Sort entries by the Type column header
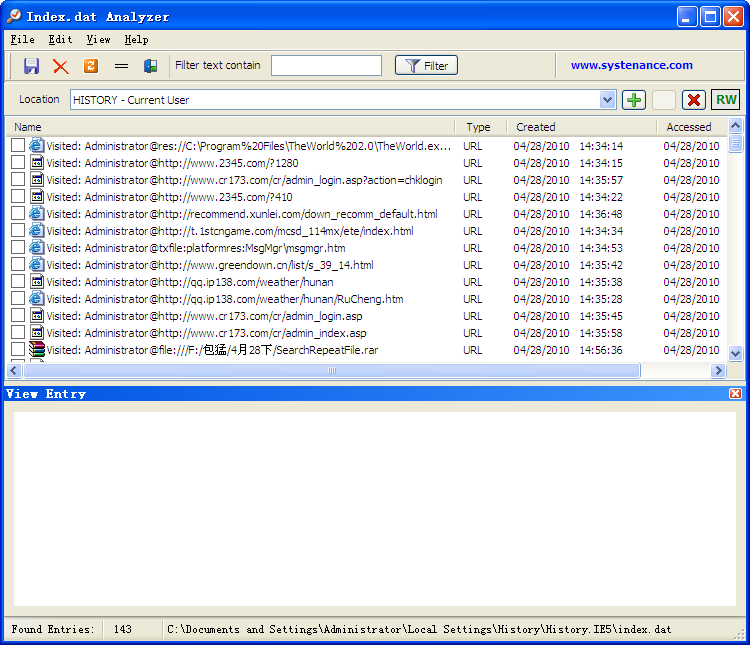The width and height of the screenshot is (750, 645). (479, 127)
